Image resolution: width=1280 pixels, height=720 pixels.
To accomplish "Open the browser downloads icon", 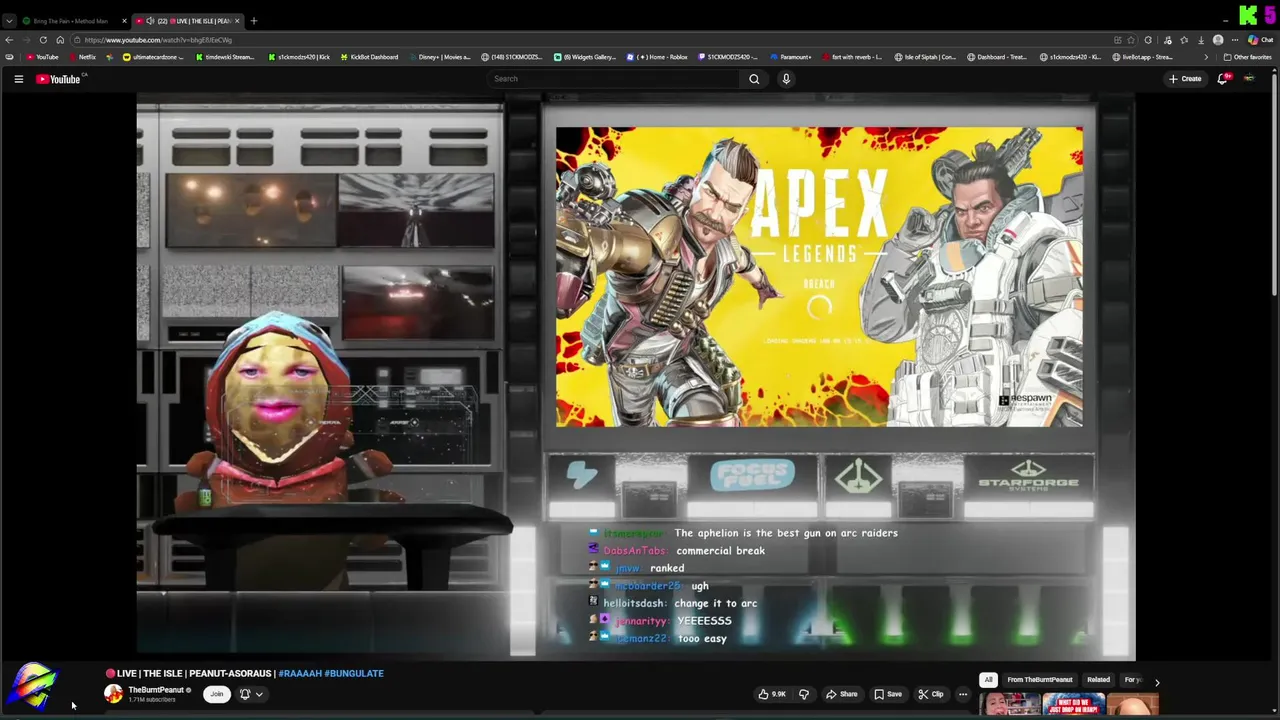I will tap(1201, 40).
